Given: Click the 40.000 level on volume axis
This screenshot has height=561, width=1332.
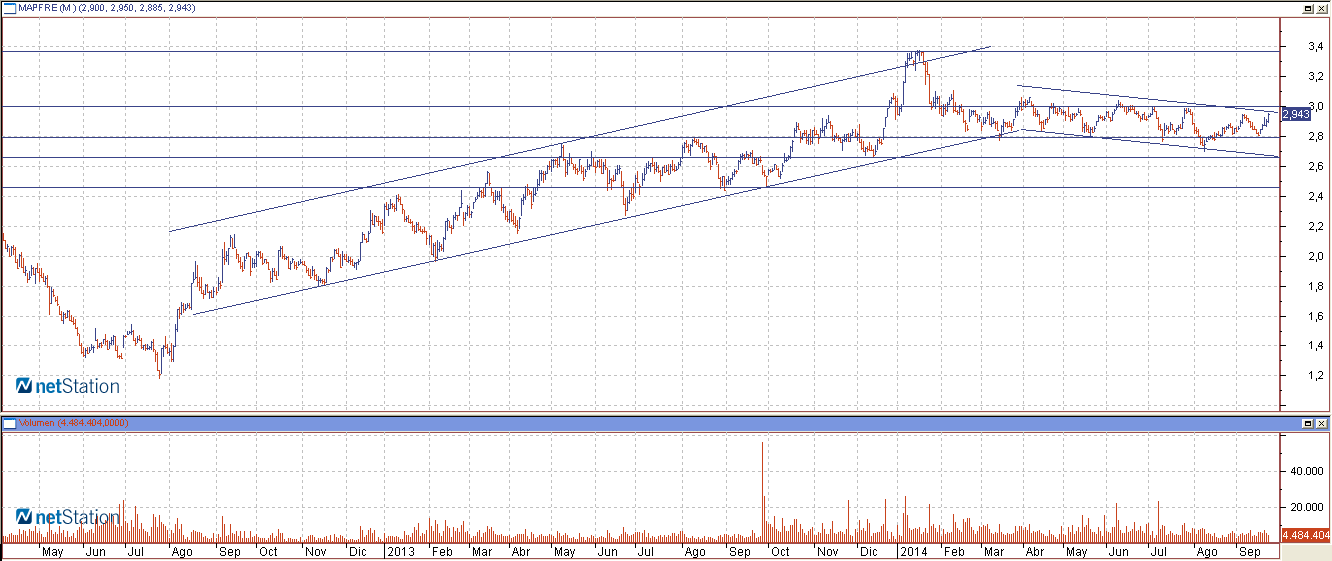Looking at the screenshot, I should click(x=1300, y=470).
